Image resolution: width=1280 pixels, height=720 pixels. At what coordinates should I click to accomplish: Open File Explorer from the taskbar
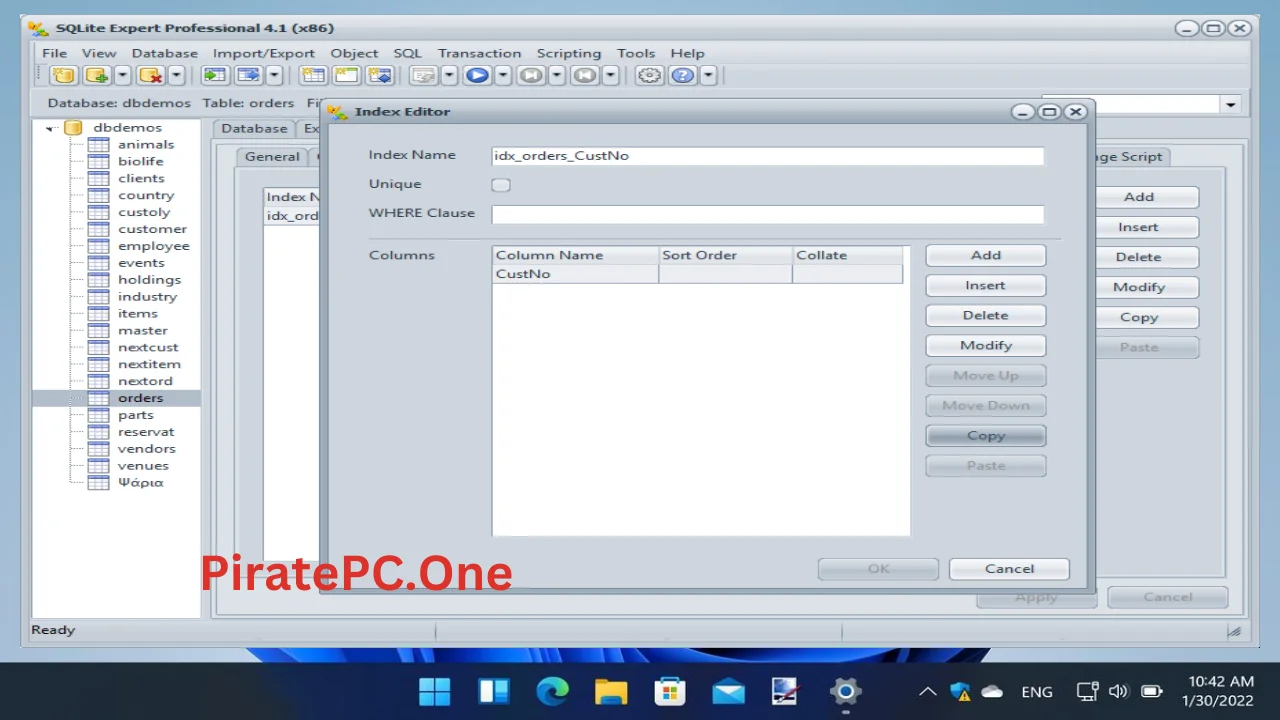click(x=611, y=691)
